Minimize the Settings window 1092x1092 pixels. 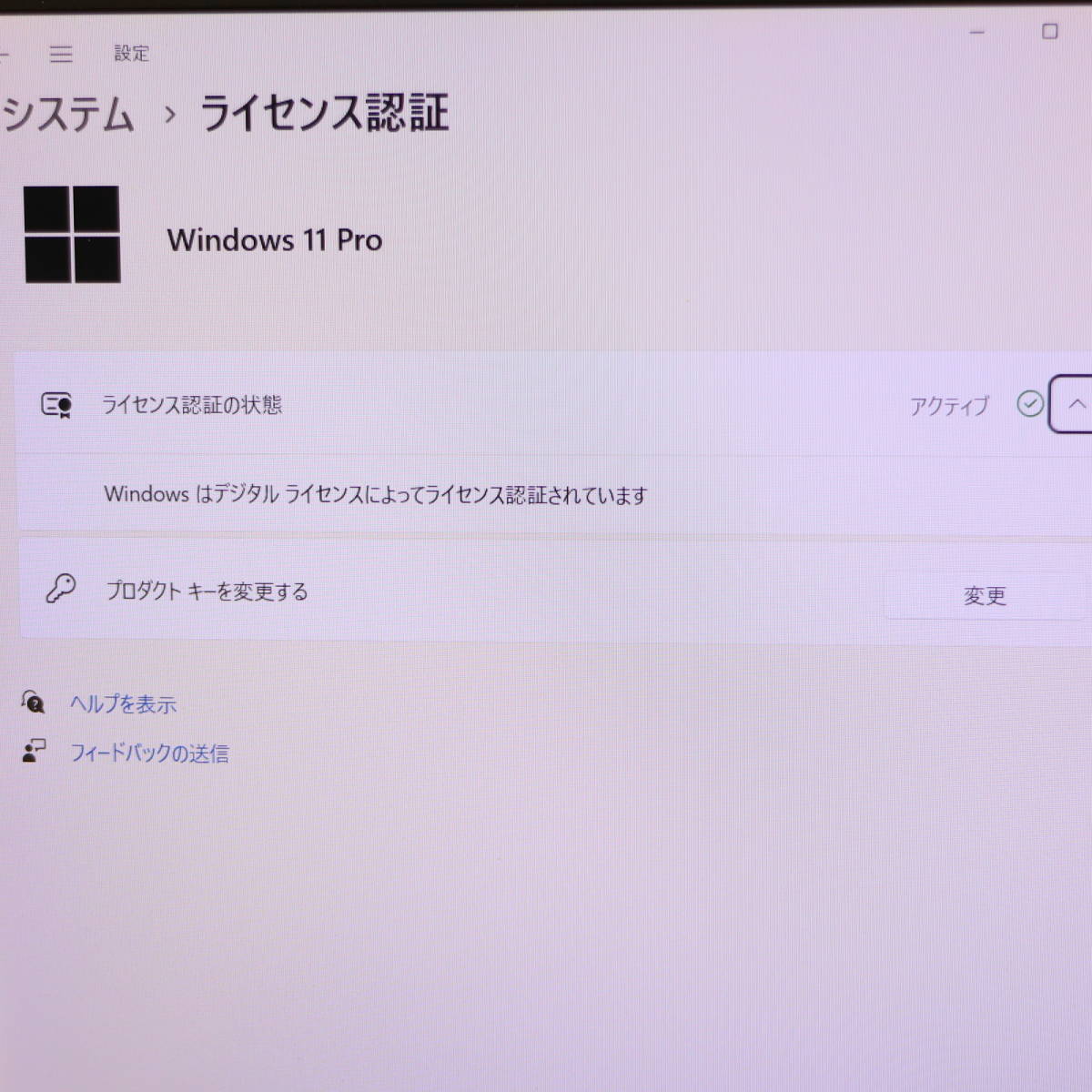click(x=977, y=33)
